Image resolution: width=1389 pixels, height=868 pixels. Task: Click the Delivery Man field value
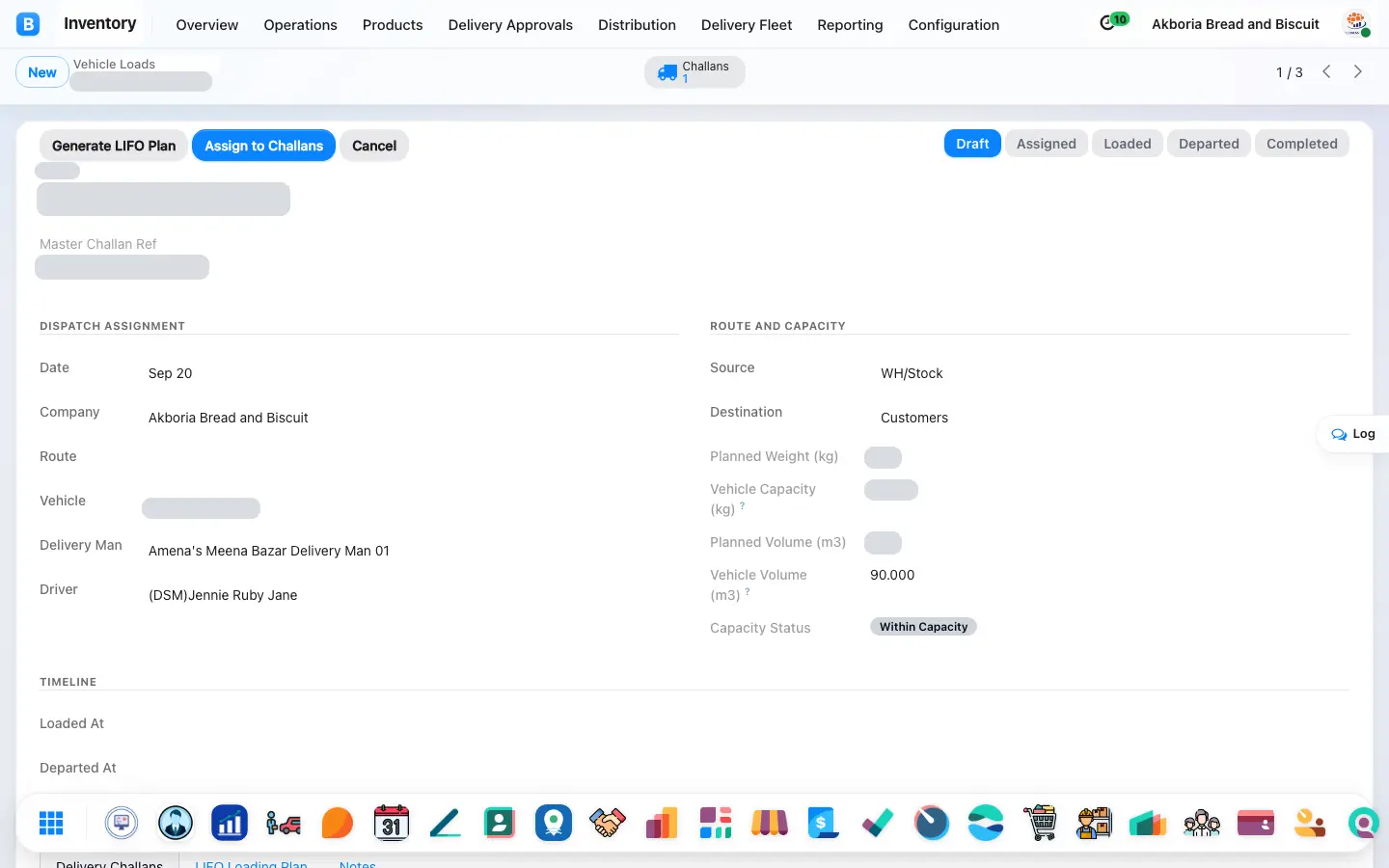click(269, 551)
